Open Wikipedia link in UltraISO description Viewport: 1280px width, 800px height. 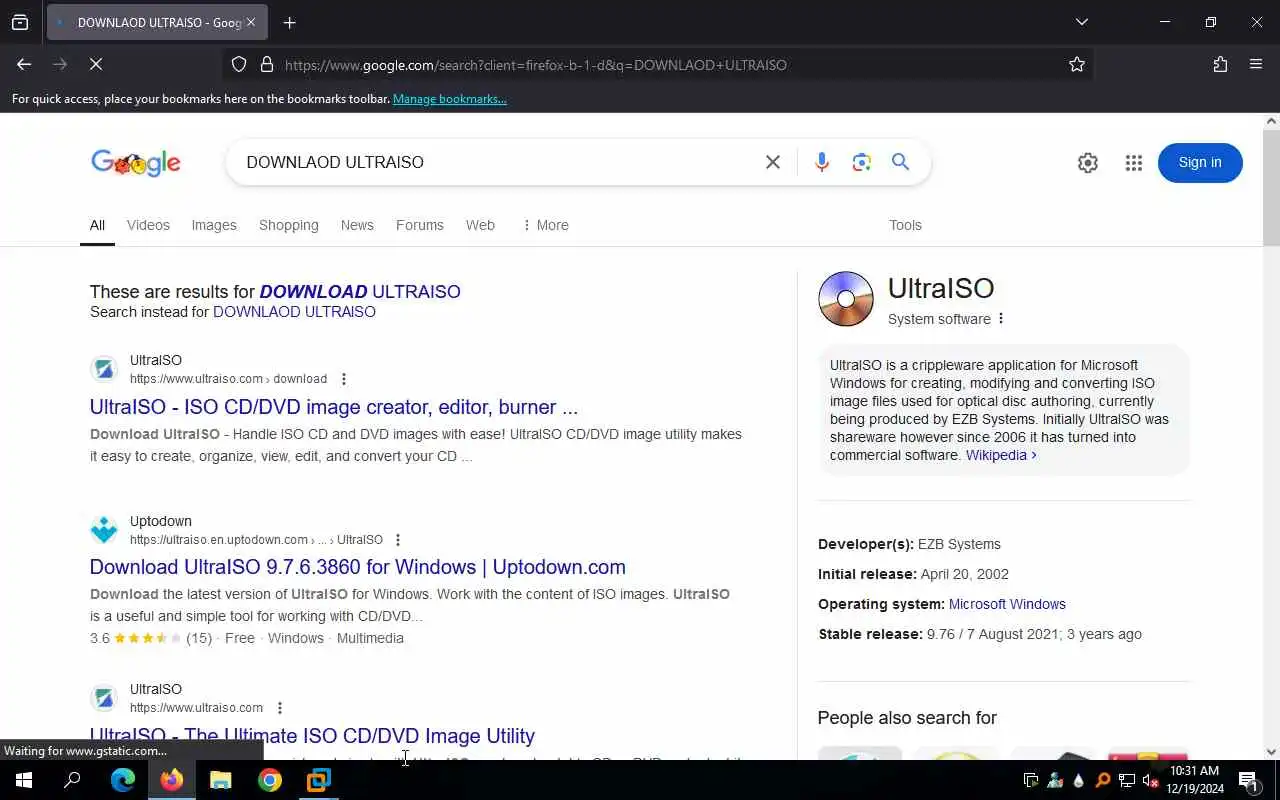point(1001,455)
